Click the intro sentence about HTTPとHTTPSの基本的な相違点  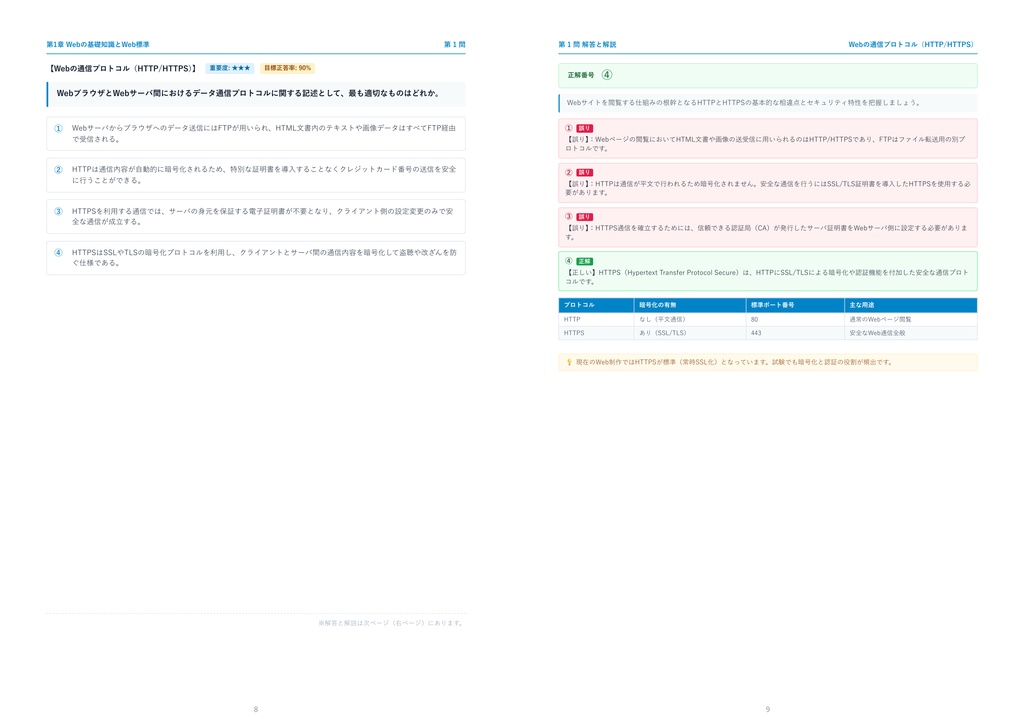click(743, 103)
